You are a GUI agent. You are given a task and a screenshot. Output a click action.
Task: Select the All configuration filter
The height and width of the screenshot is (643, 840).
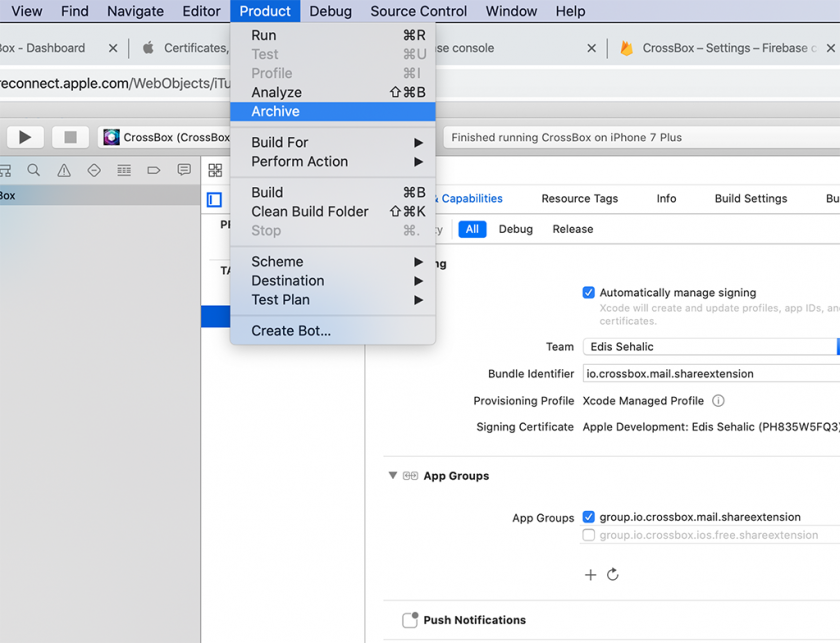click(x=472, y=229)
